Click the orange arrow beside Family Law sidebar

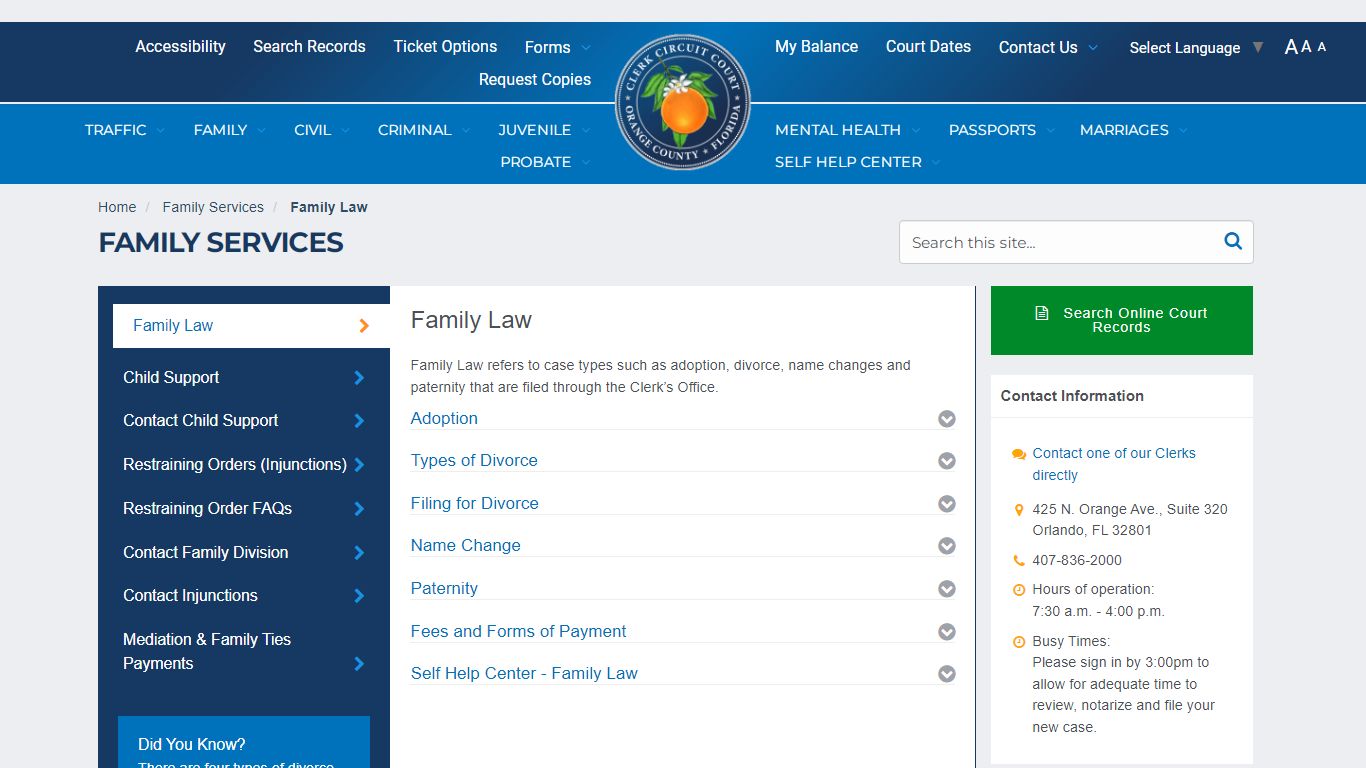pos(364,326)
